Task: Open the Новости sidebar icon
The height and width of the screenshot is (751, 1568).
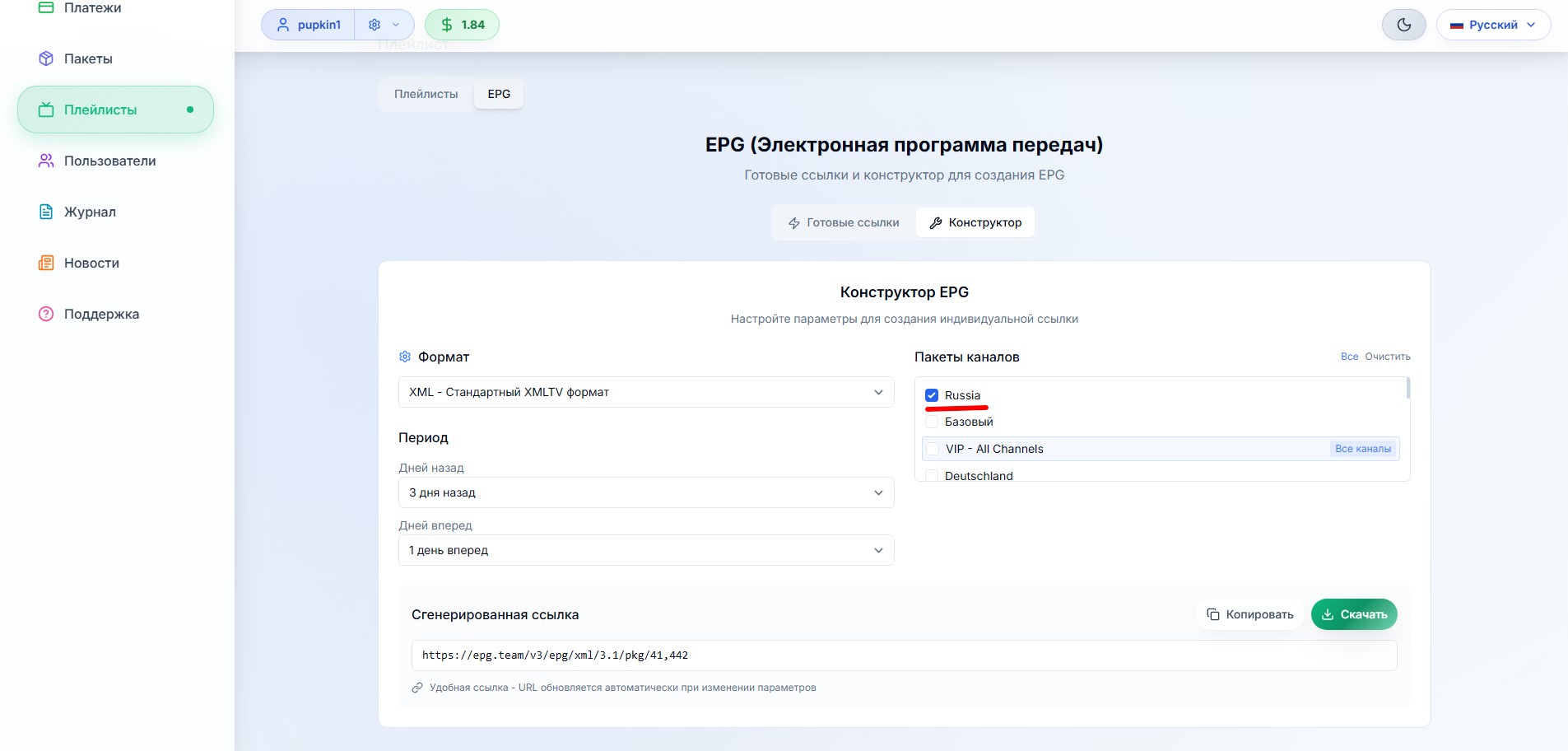Action: pyautogui.click(x=47, y=263)
